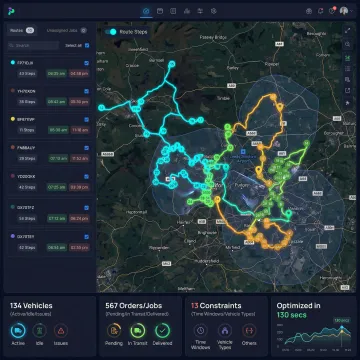Click the airport marker on the map

point(243,151)
